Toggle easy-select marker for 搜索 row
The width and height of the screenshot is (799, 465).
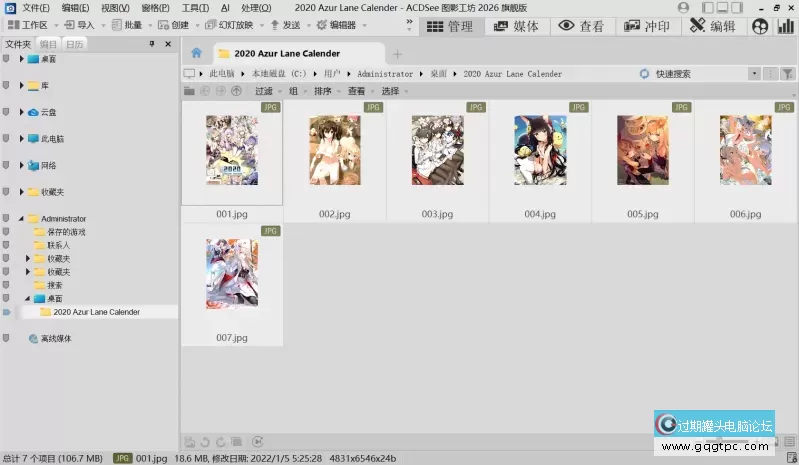(6, 285)
